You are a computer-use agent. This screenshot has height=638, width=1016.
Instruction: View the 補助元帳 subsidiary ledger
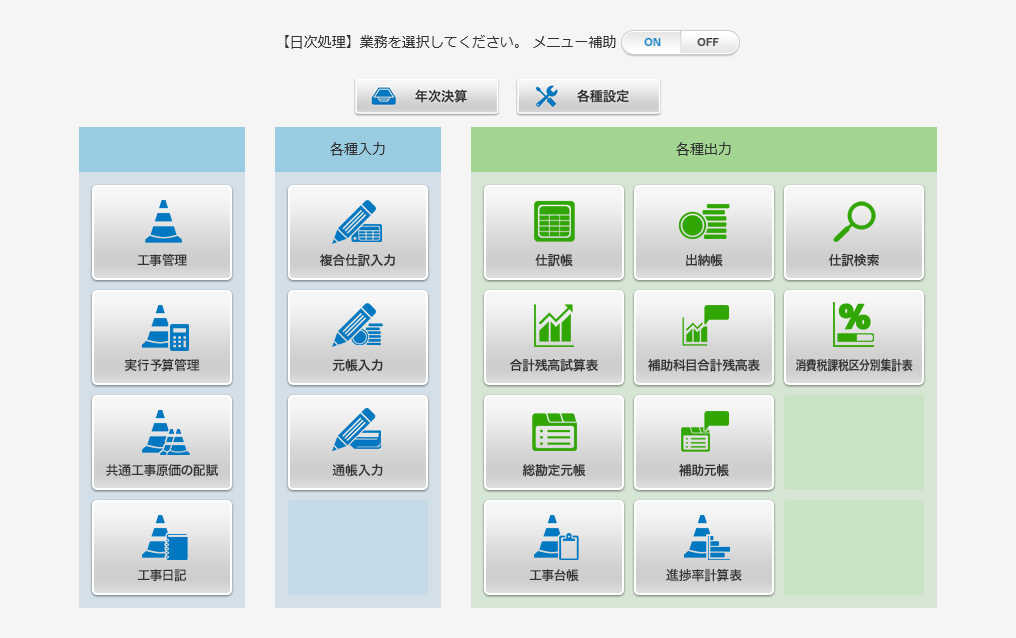[704, 442]
